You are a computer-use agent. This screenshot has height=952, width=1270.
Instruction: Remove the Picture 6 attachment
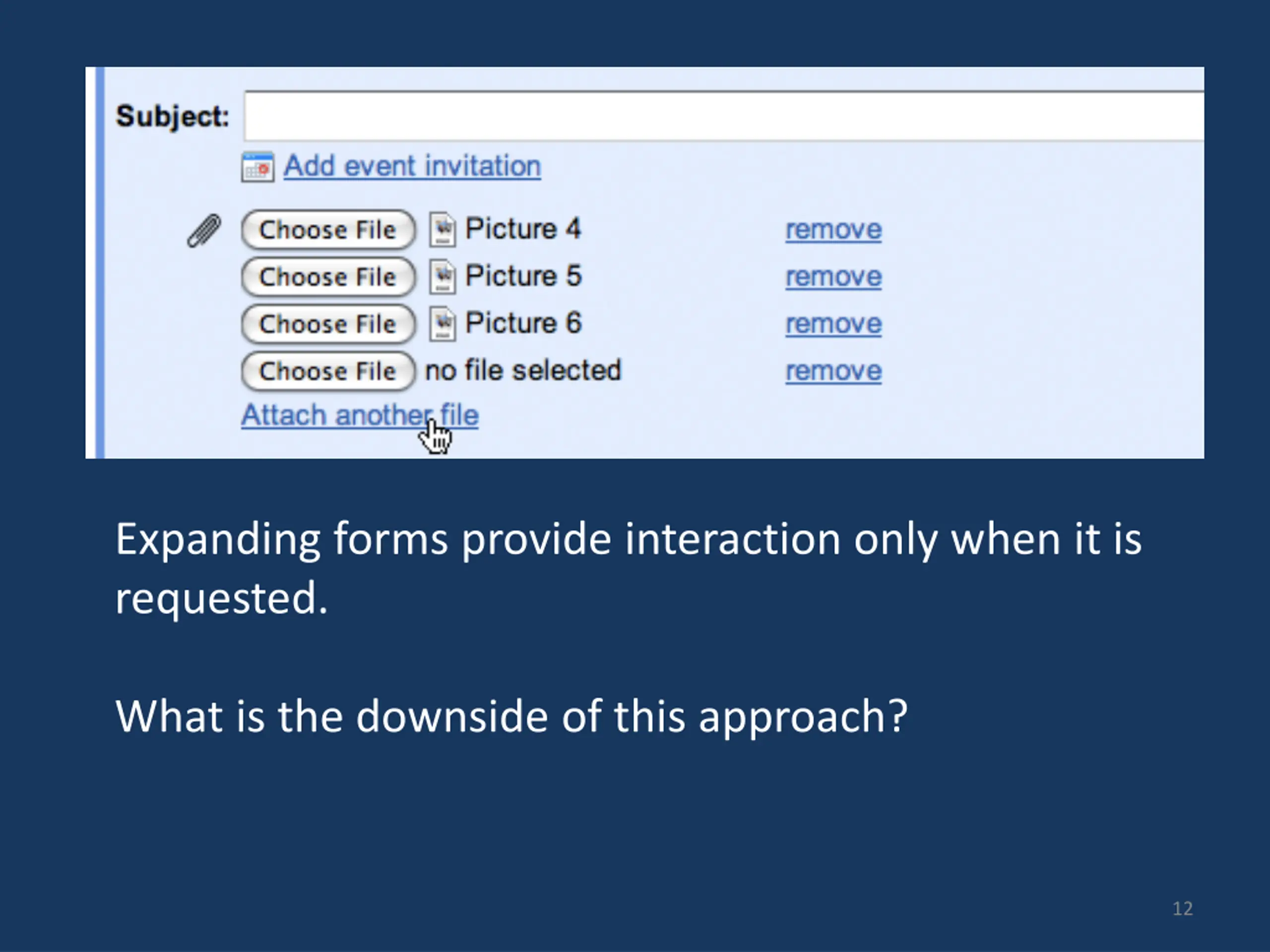pyautogui.click(x=833, y=324)
